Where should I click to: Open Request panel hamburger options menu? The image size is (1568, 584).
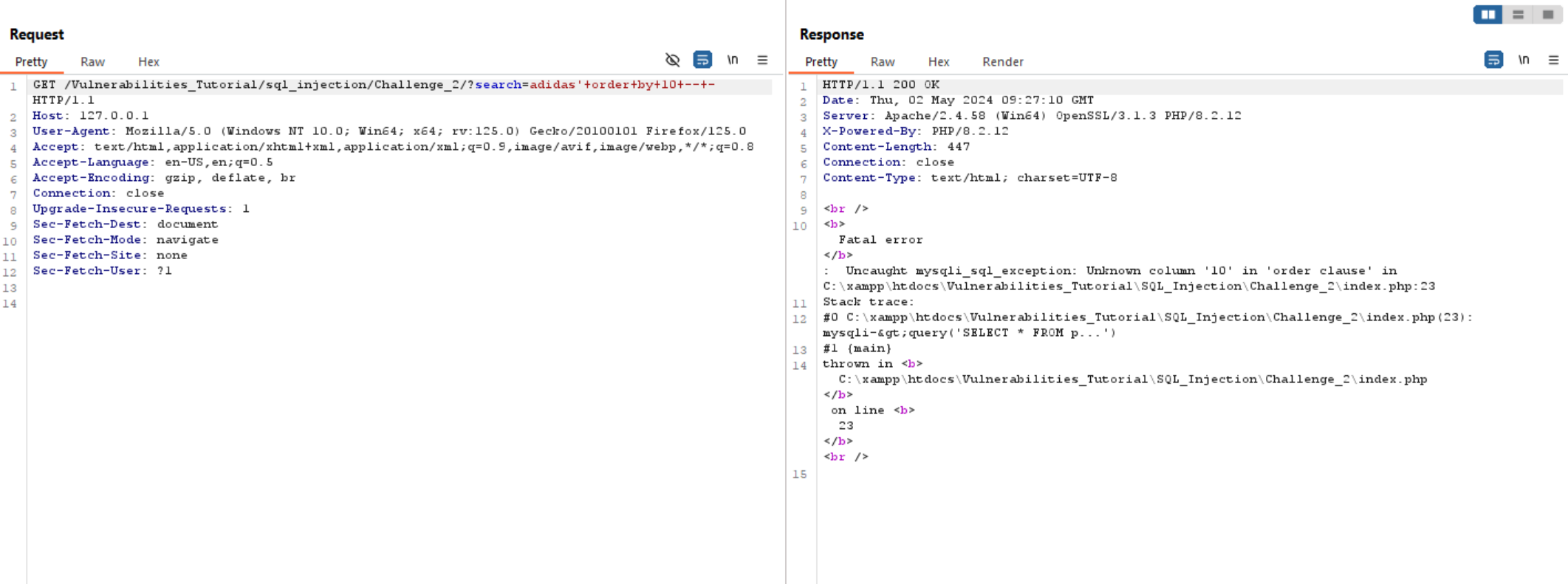(762, 60)
